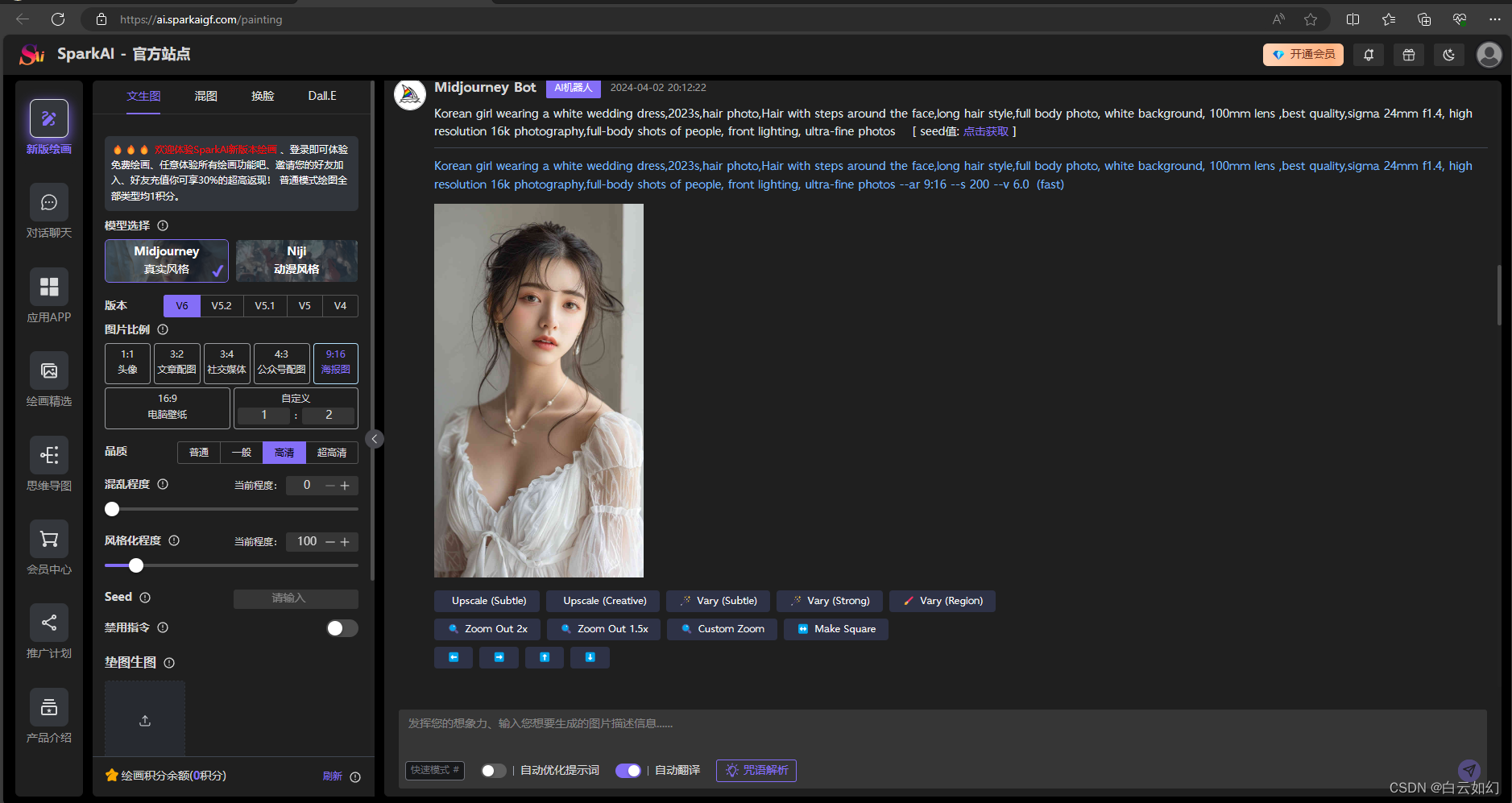Click the pan left arrow button

click(x=454, y=657)
